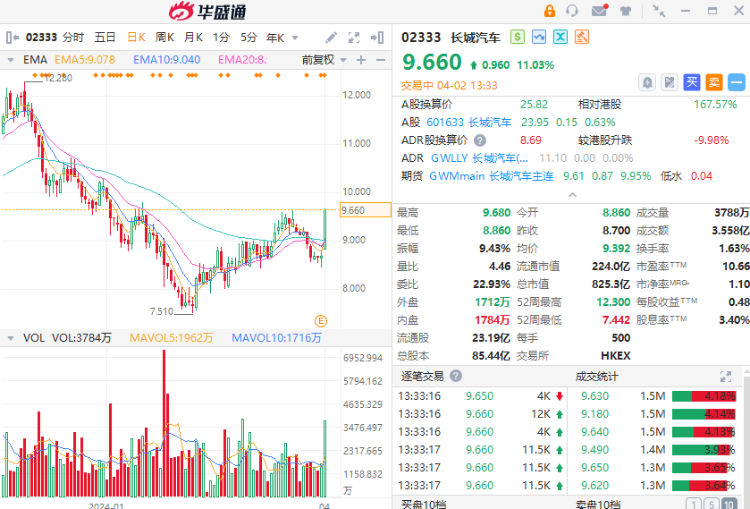Screen dimensions: 750x509
Task: Collapse the right quote panel
Action: tap(377, 37)
